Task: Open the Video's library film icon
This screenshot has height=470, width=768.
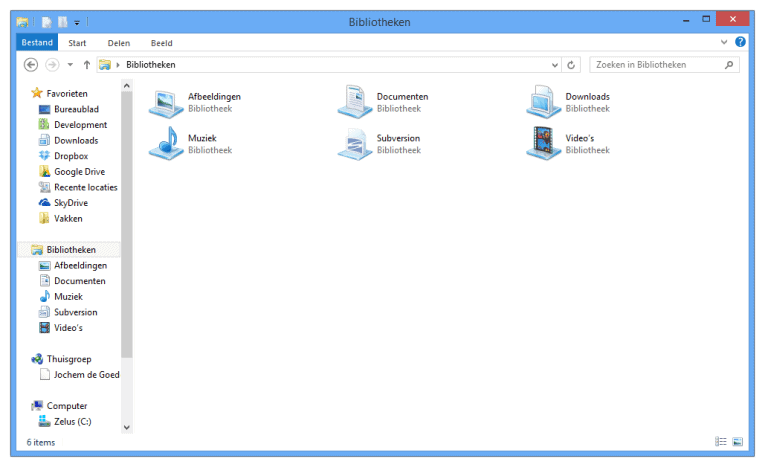Action: 544,143
